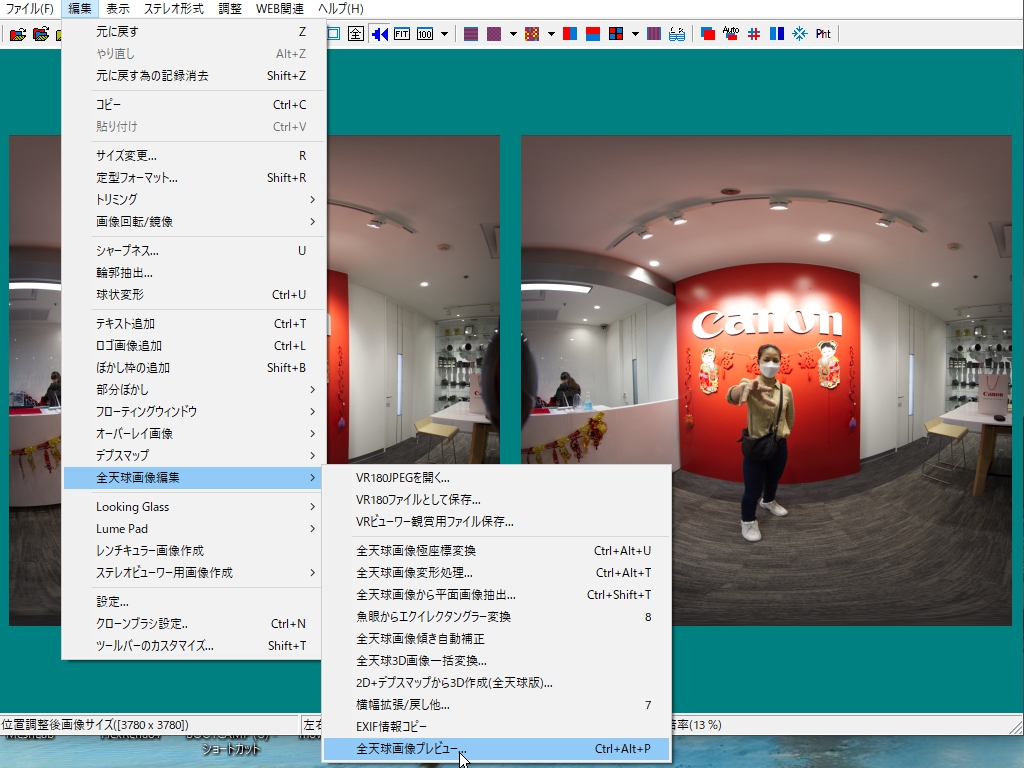Select 全天球画像極座標変換 in the submenu

(x=497, y=551)
